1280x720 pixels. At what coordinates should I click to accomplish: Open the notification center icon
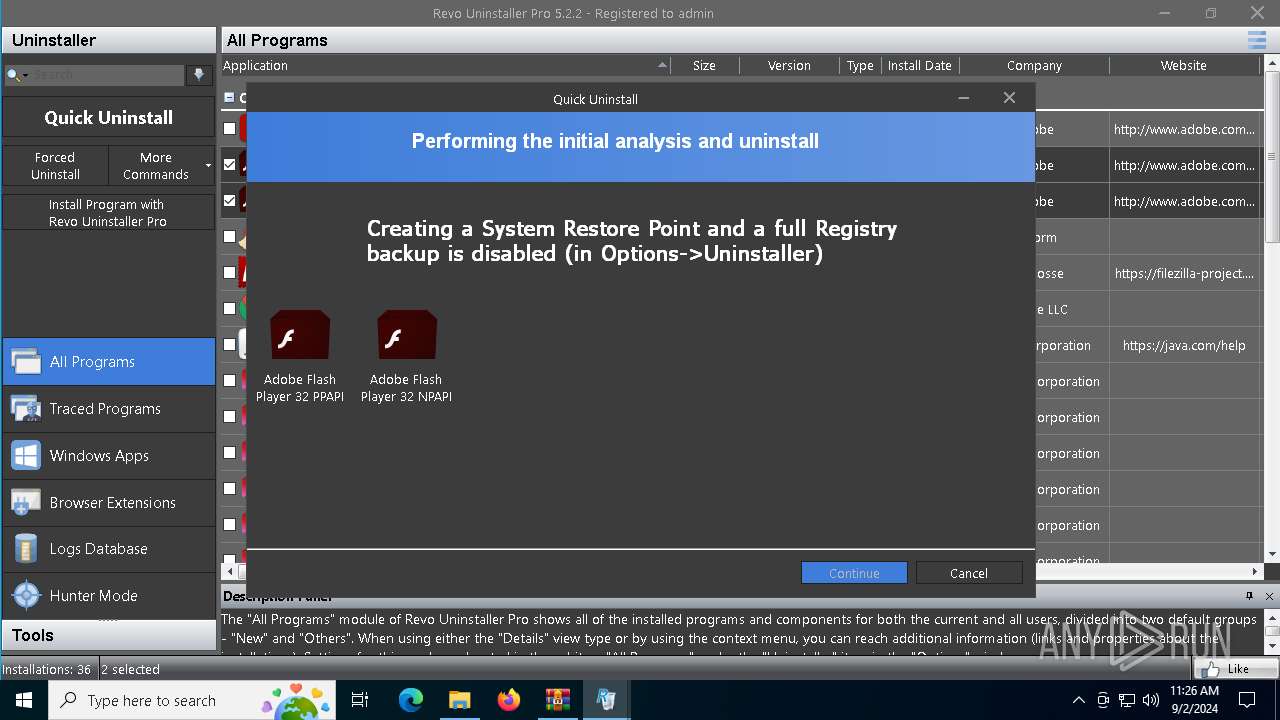pos(1247,700)
